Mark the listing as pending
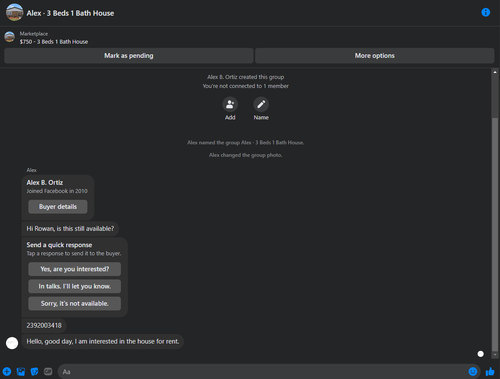 coord(129,56)
